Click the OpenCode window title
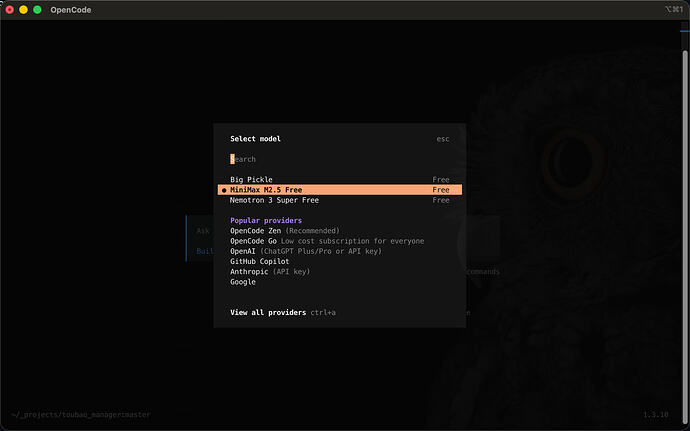Viewport: 690px width, 431px height. (x=71, y=10)
